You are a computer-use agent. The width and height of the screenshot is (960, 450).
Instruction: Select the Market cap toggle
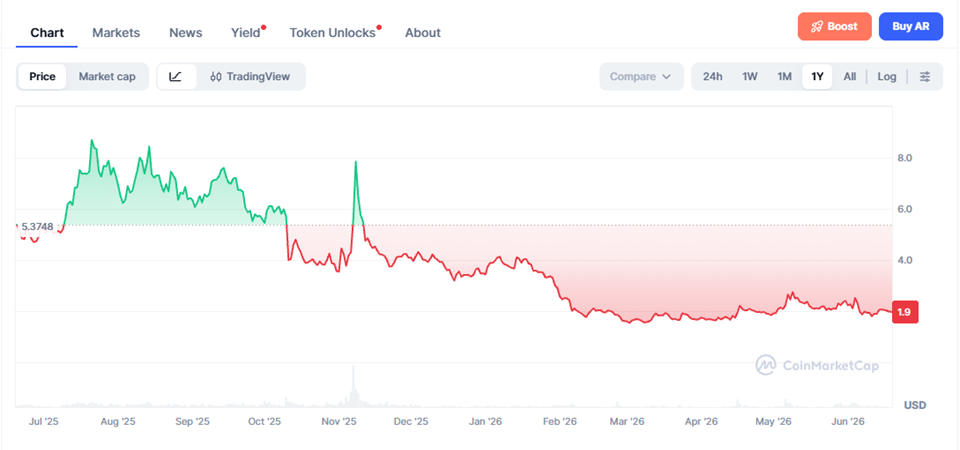[x=107, y=77]
